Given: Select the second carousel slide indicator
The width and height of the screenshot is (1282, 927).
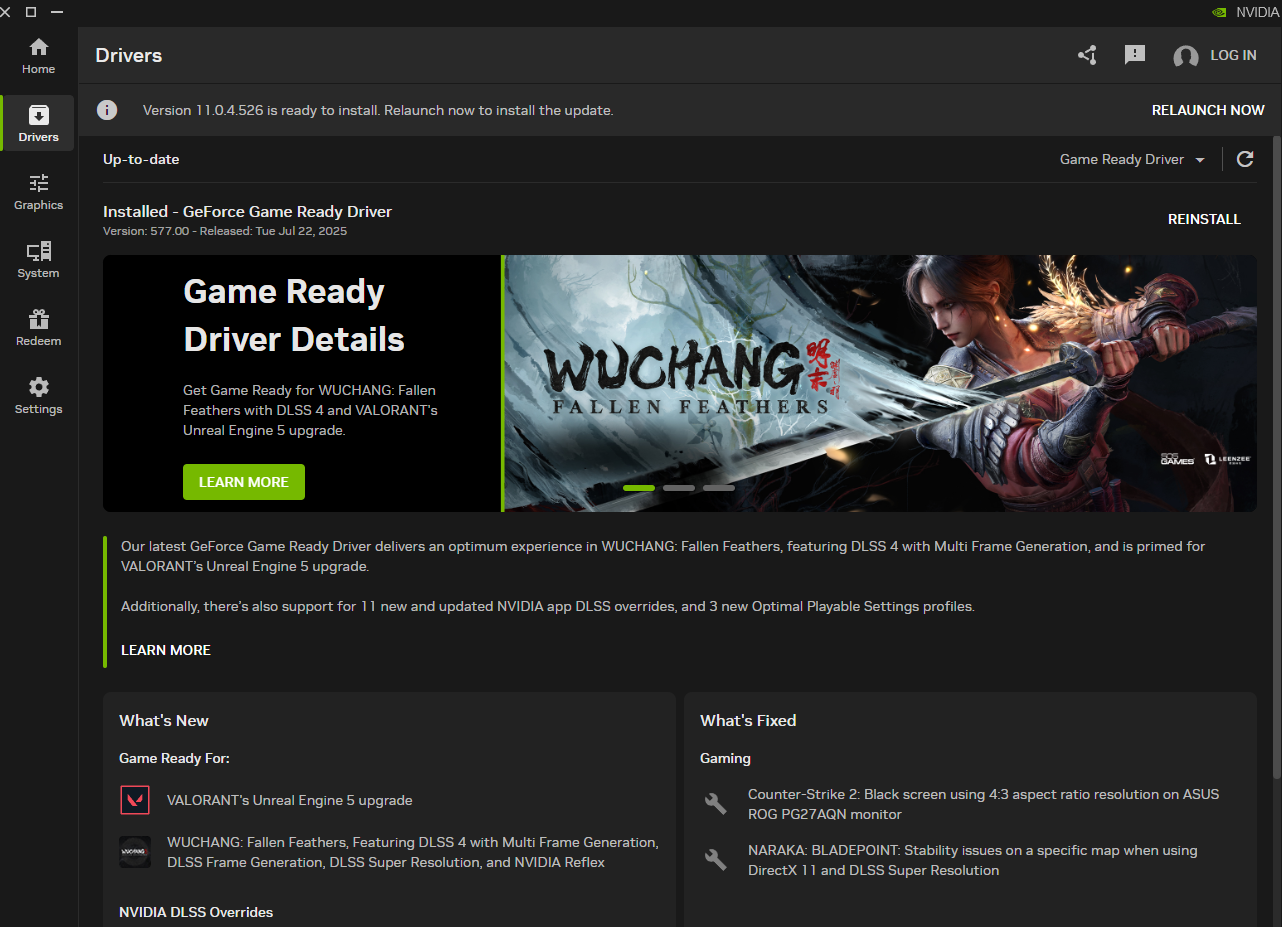Looking at the screenshot, I should click(x=679, y=488).
